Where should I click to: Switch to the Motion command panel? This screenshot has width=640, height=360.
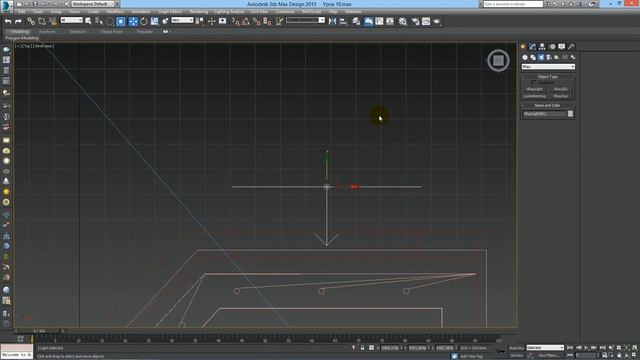(x=552, y=47)
